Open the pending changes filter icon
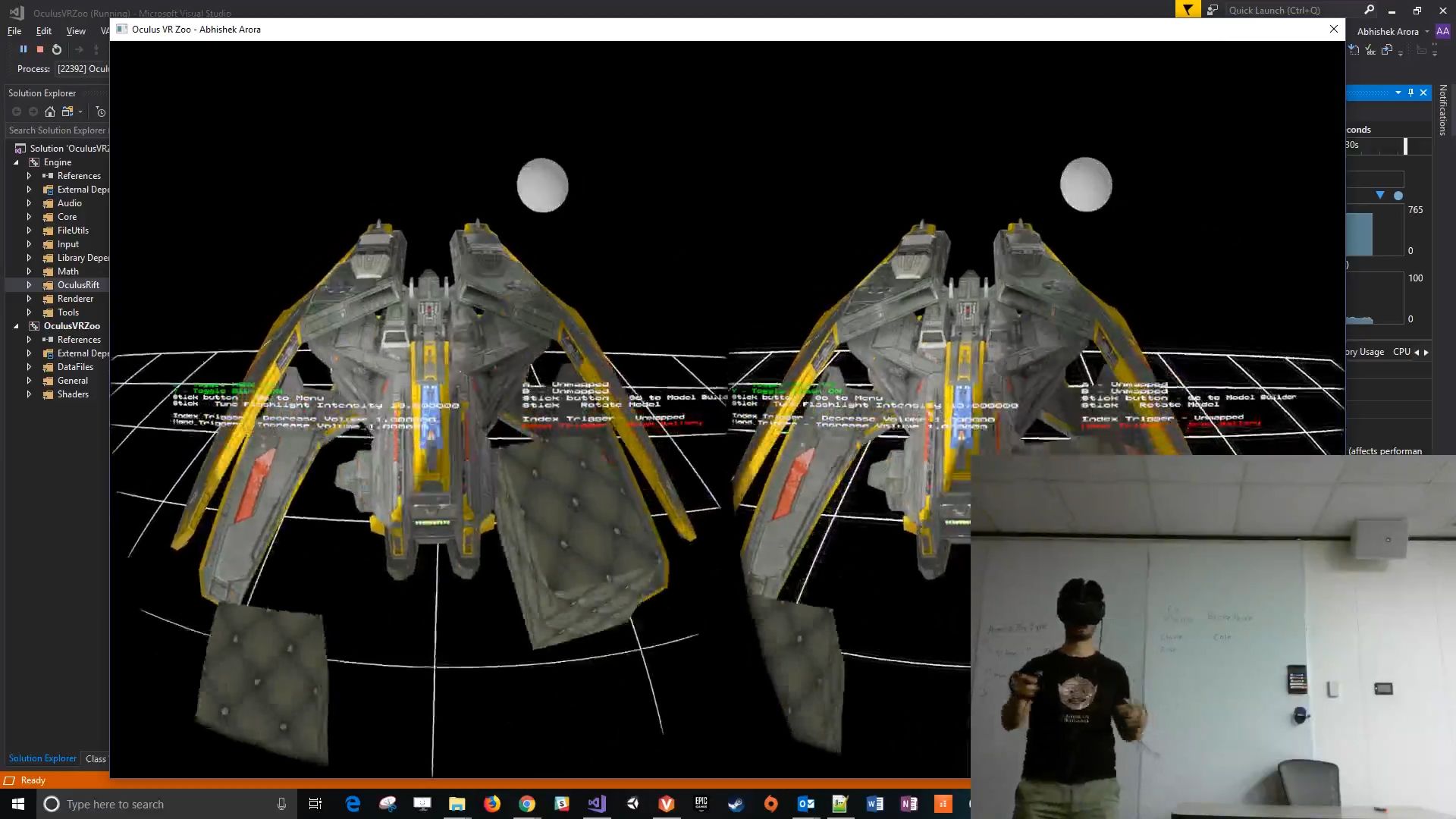The height and width of the screenshot is (819, 1456). tap(100, 111)
